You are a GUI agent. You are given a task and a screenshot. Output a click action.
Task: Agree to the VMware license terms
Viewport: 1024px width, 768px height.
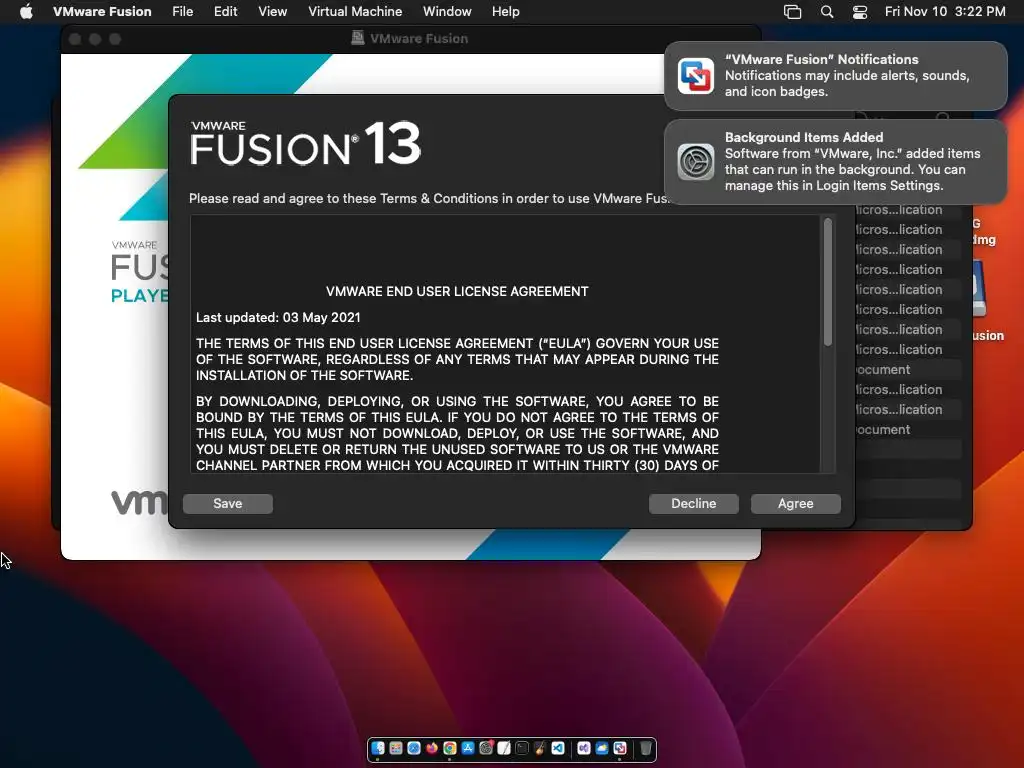point(795,504)
